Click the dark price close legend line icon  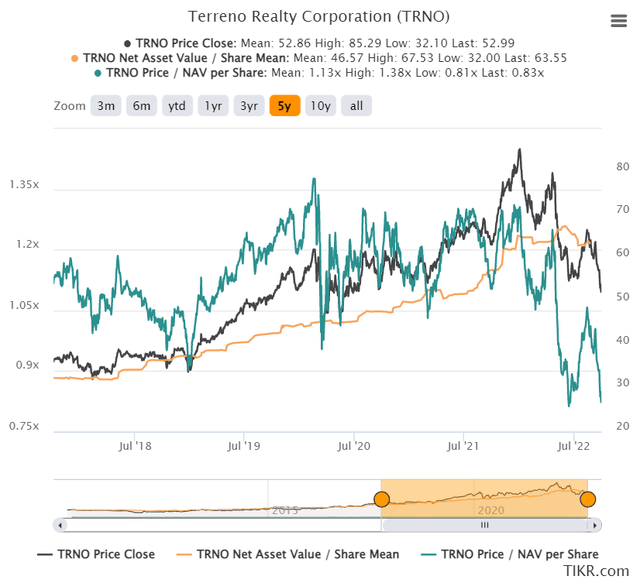pos(45,554)
